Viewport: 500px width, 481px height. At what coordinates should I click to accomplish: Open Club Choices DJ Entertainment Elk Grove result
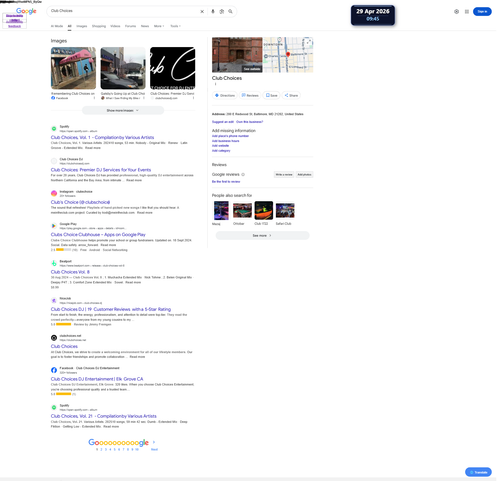[97, 379]
